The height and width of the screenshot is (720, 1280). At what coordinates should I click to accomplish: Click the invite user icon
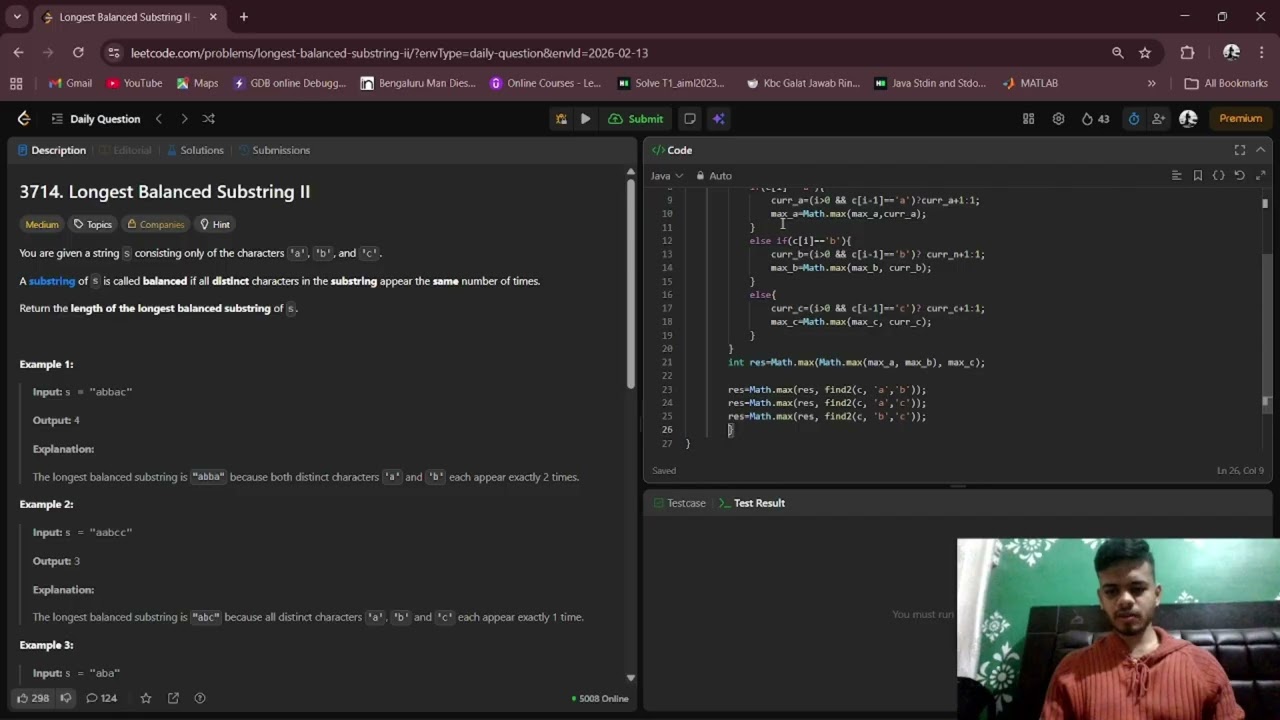click(1158, 119)
